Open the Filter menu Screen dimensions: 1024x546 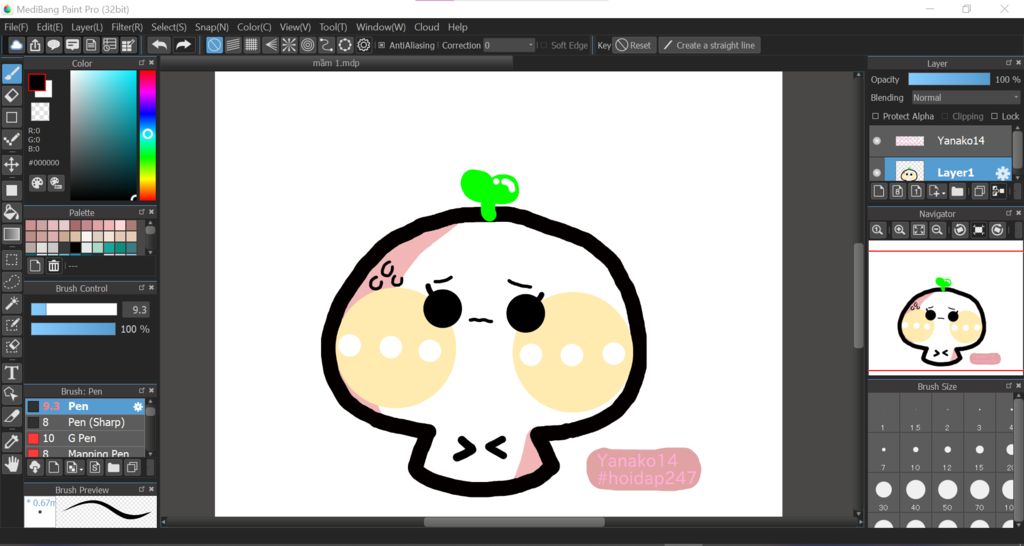tap(127, 27)
